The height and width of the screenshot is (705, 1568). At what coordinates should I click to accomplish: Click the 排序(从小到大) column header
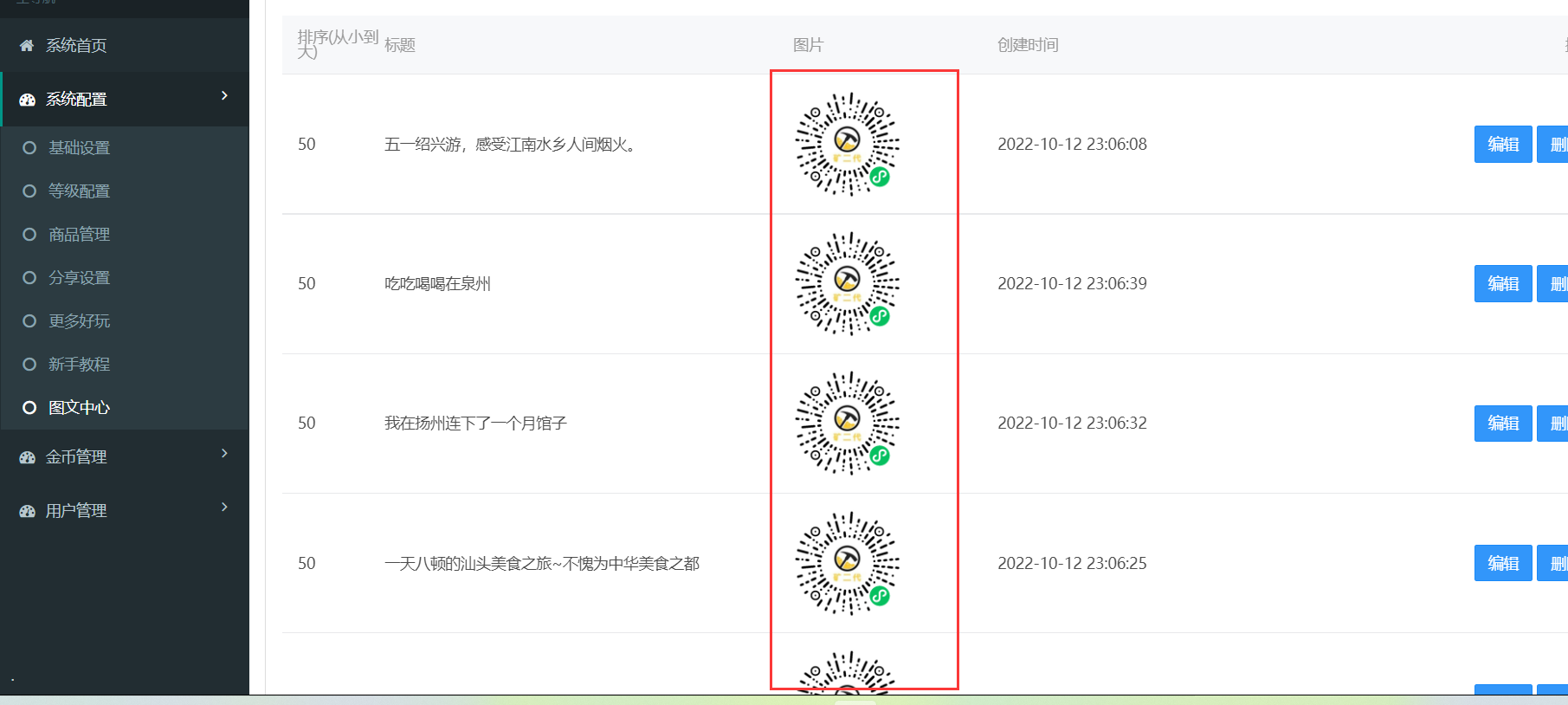coord(338,44)
